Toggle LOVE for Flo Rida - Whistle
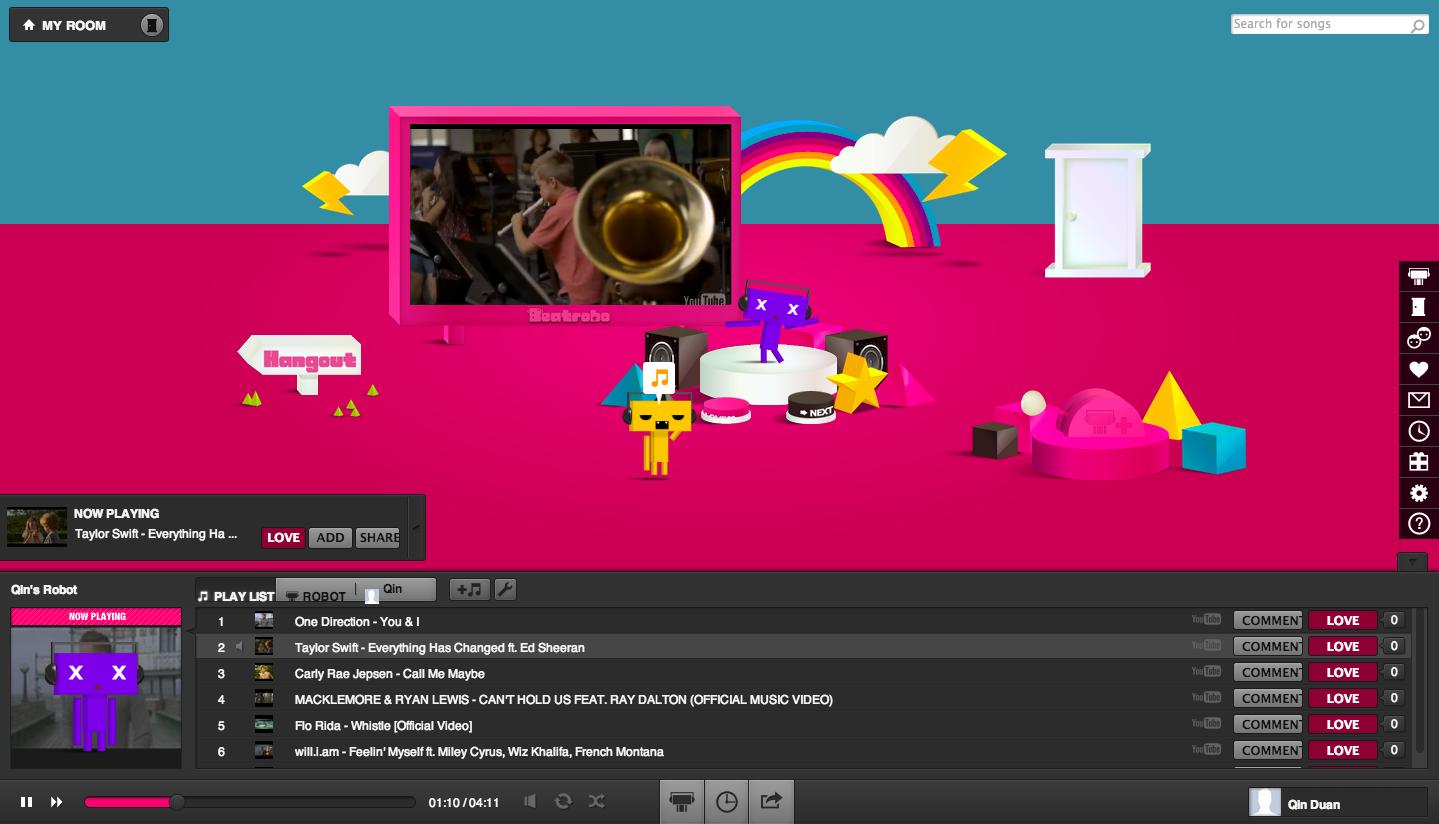Image resolution: width=1439 pixels, height=824 pixels. pyautogui.click(x=1342, y=724)
